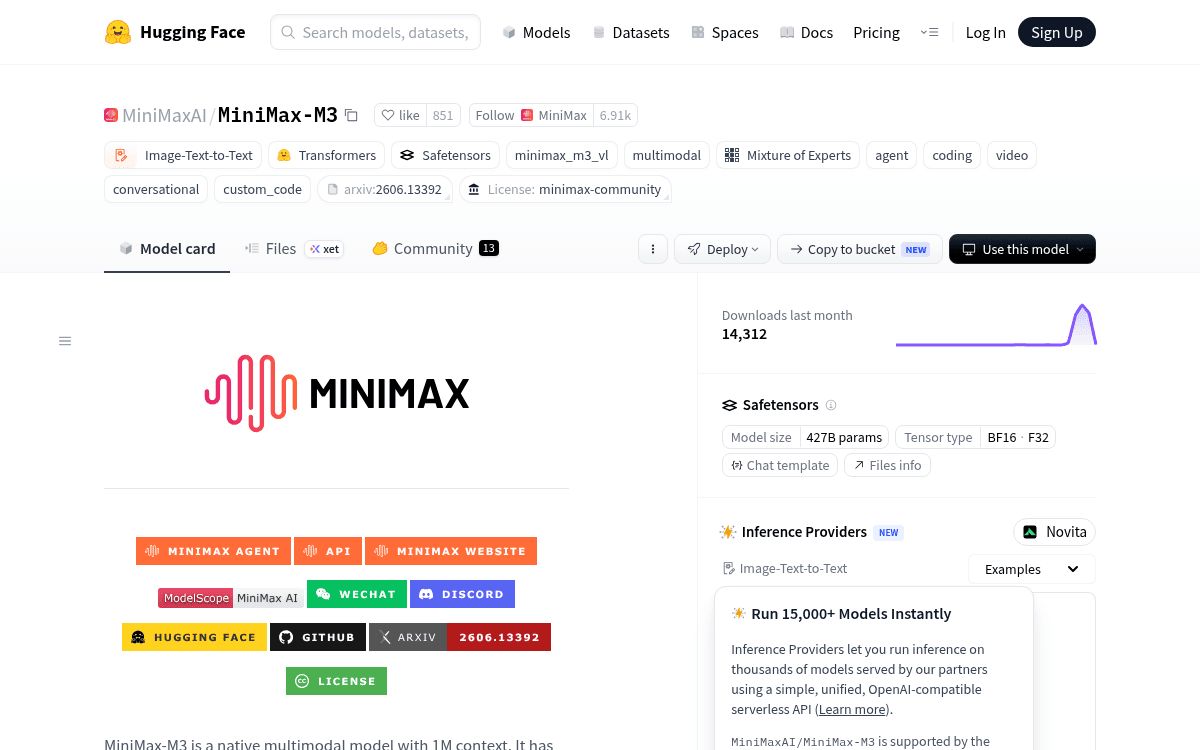Image resolution: width=1200 pixels, height=750 pixels.
Task: Click the MiniMax Agent badge
Action: [x=214, y=551]
